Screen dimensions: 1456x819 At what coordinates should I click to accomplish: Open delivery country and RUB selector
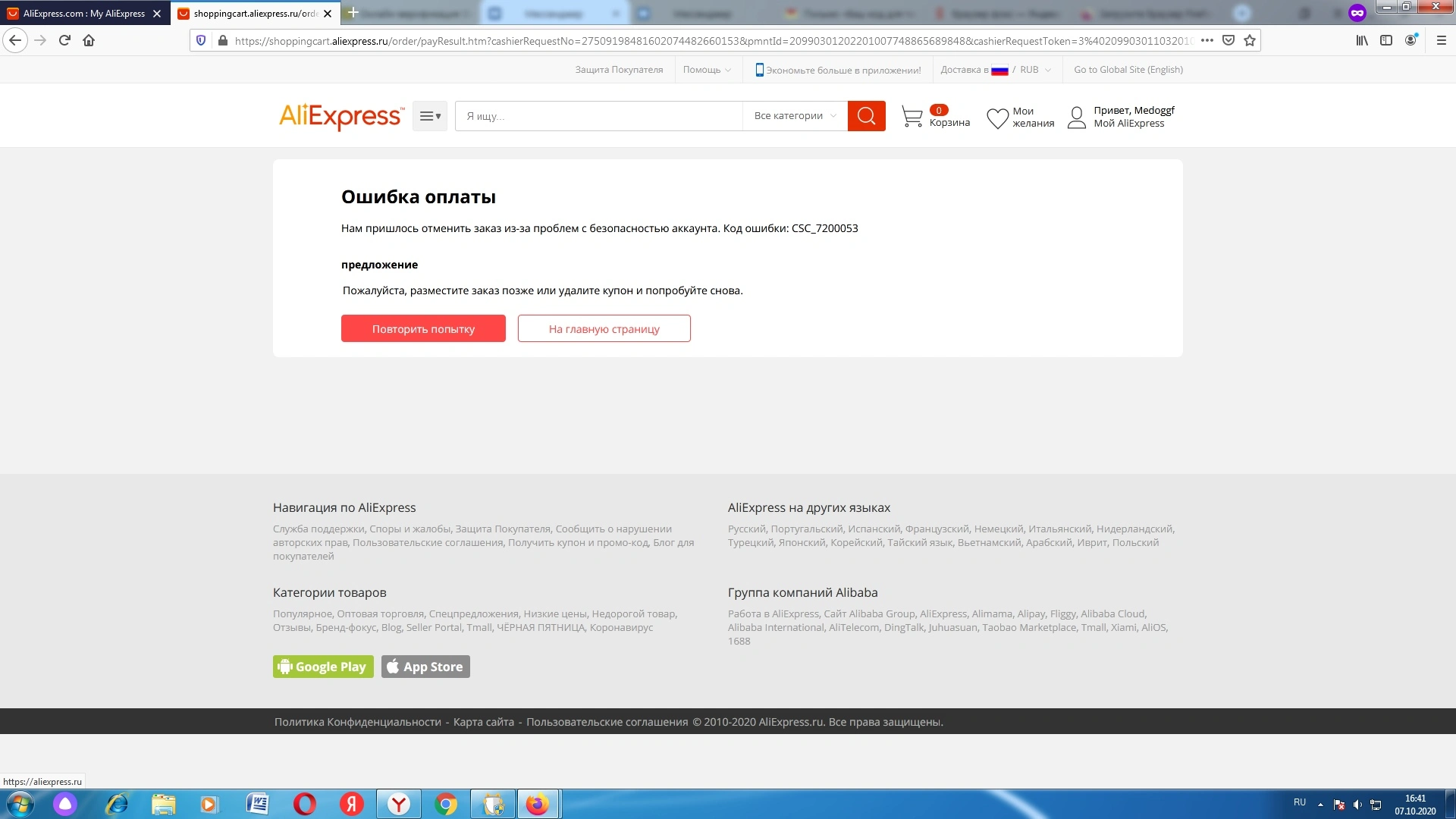coord(996,70)
